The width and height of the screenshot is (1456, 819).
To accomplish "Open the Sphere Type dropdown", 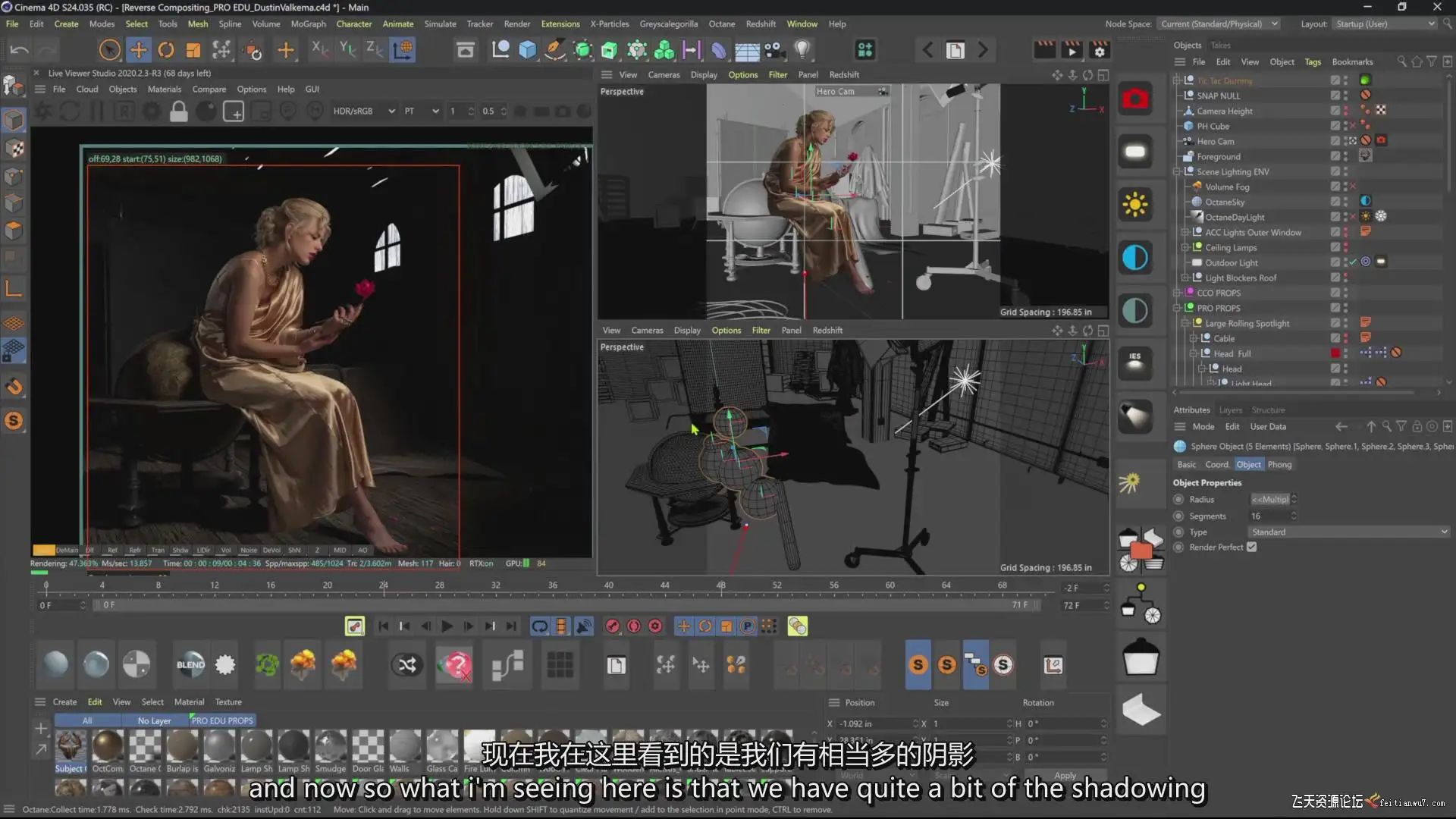I will (x=1349, y=532).
